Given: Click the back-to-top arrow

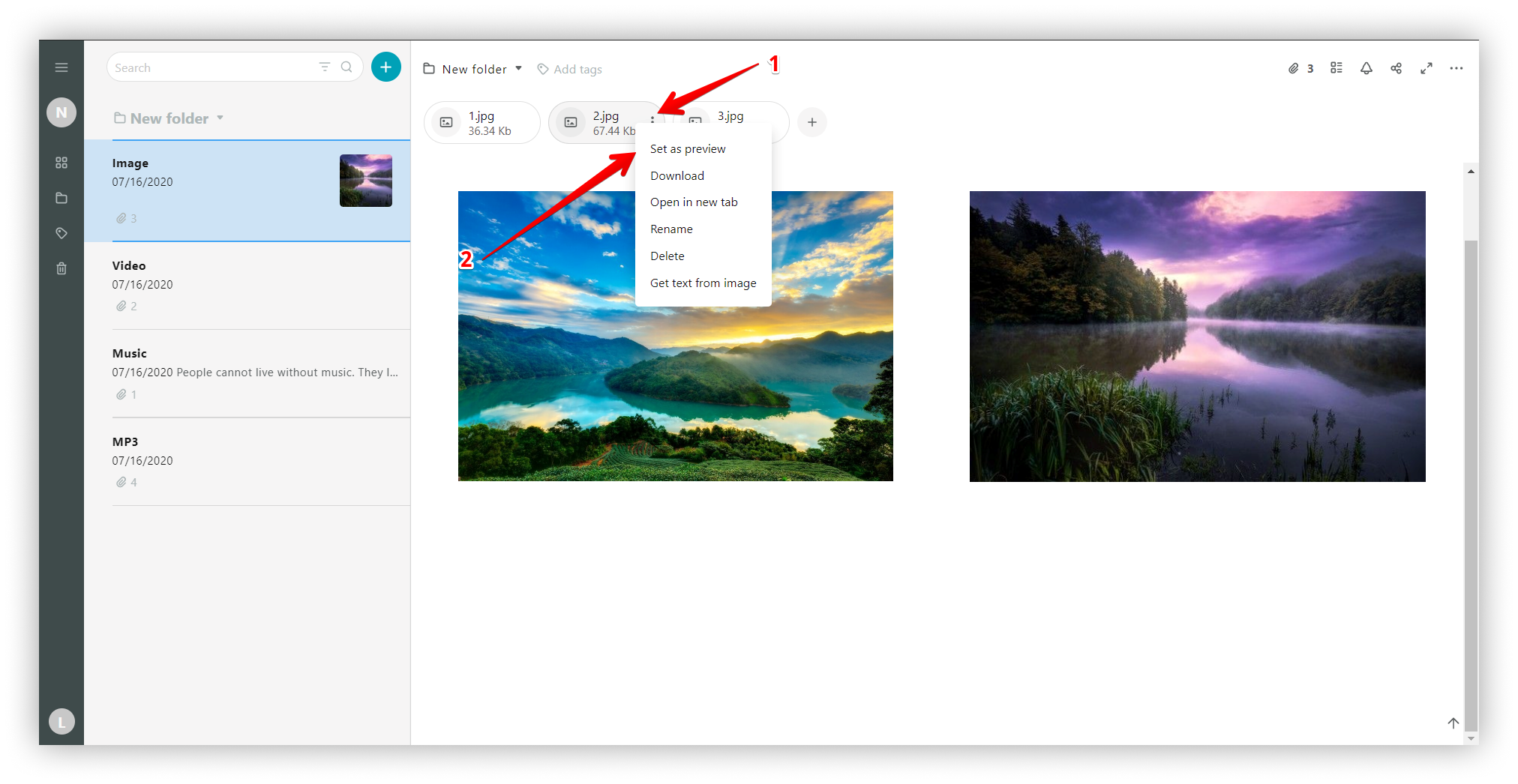Looking at the screenshot, I should click(1453, 723).
